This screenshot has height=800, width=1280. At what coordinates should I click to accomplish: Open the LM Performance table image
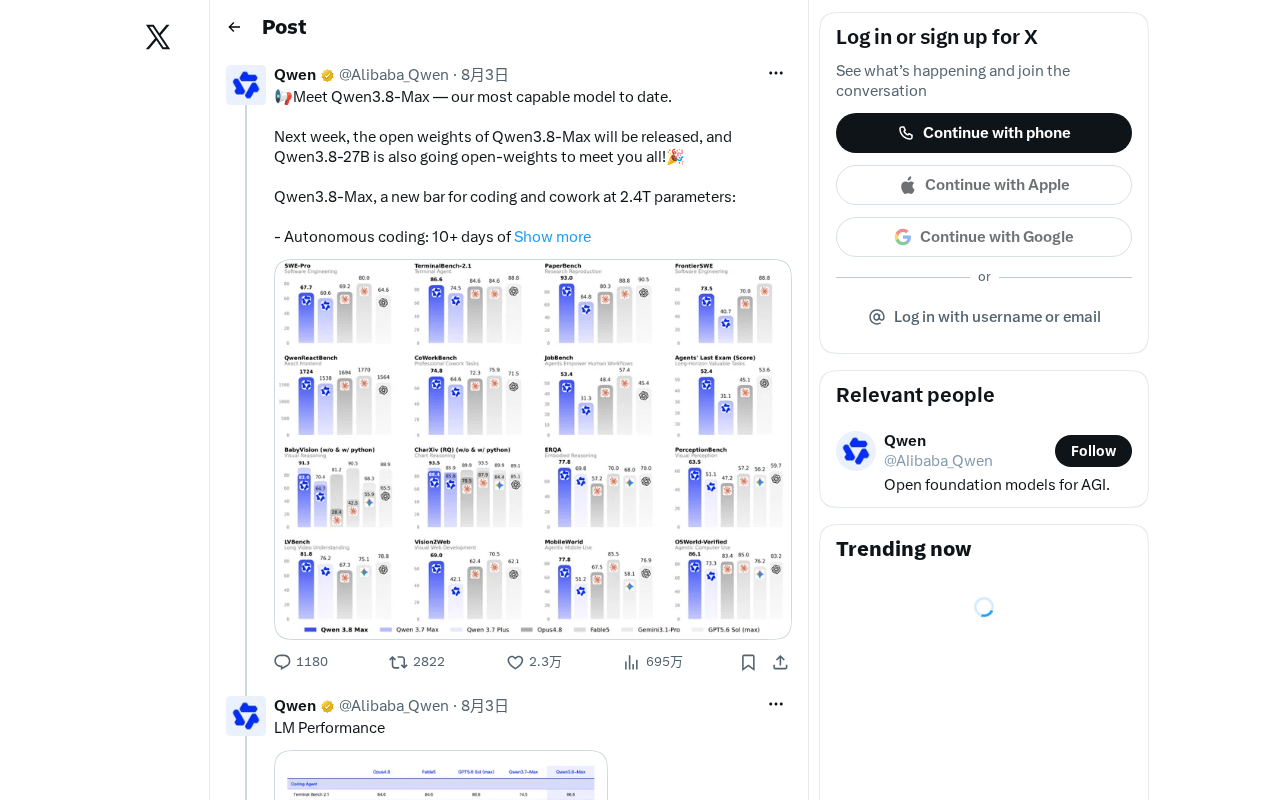tap(441, 775)
